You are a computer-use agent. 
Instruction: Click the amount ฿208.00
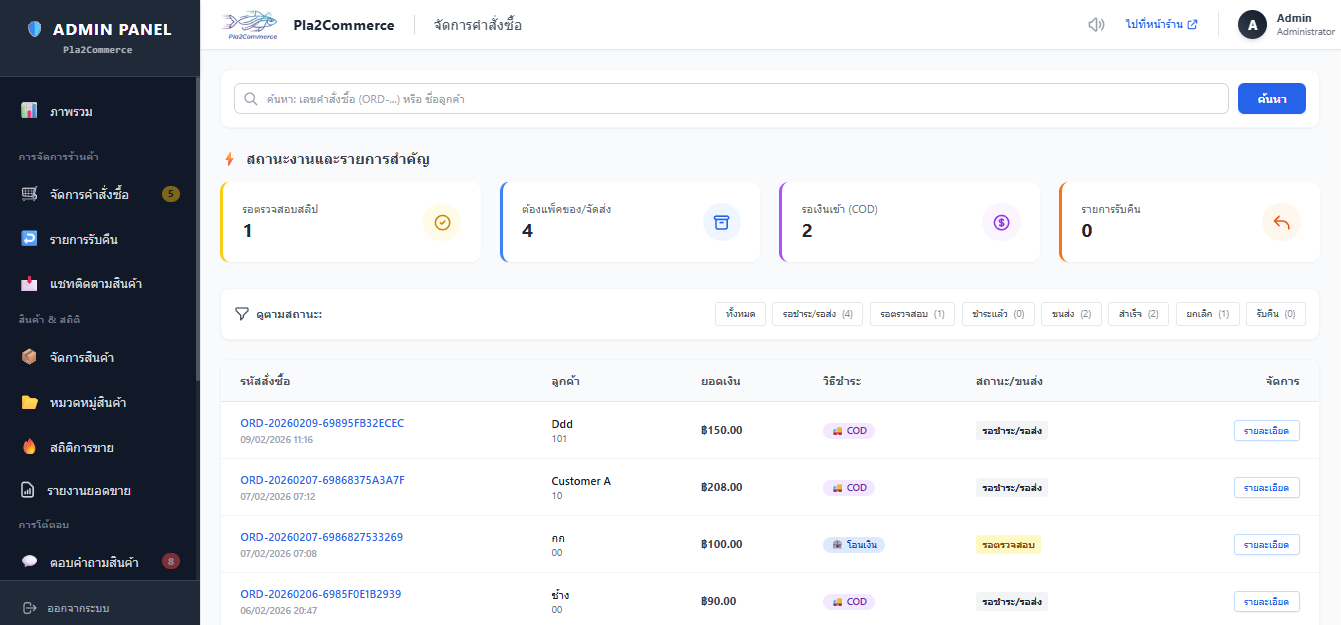722,488
